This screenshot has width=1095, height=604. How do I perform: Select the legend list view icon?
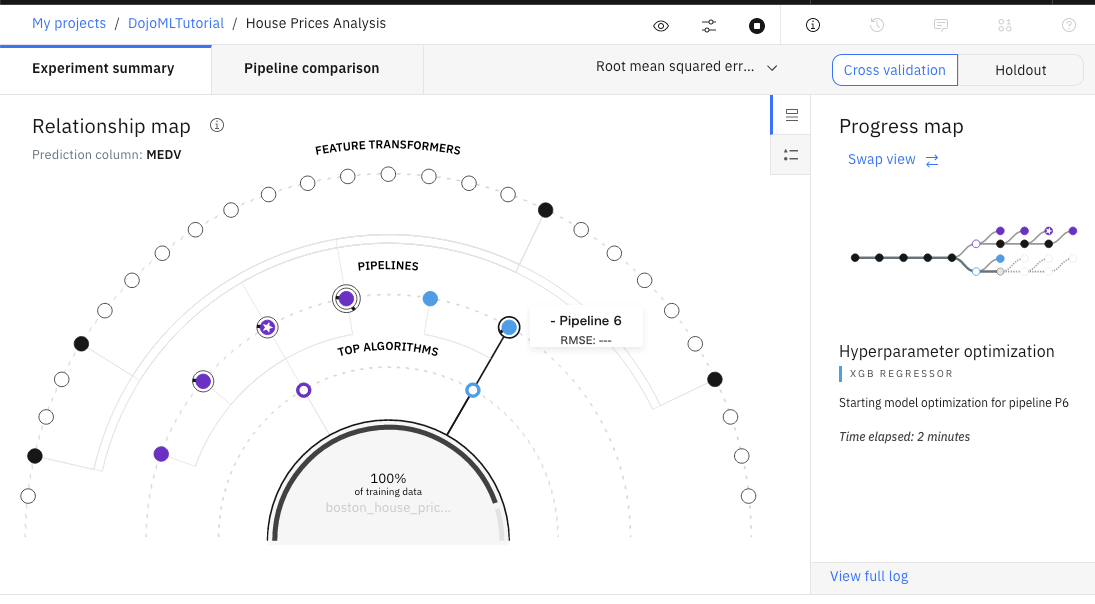tap(791, 155)
